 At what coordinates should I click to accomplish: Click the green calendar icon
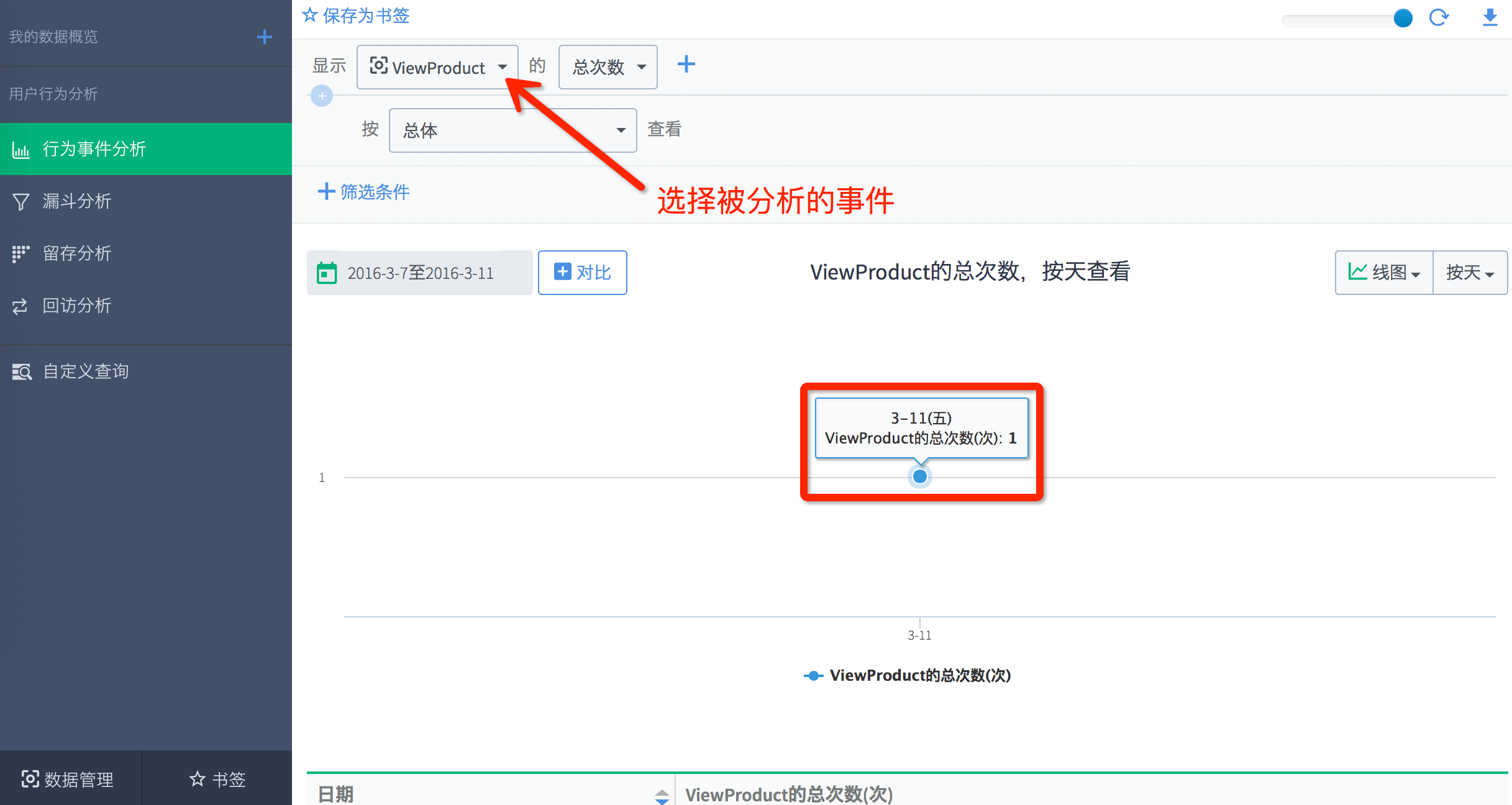coord(327,273)
